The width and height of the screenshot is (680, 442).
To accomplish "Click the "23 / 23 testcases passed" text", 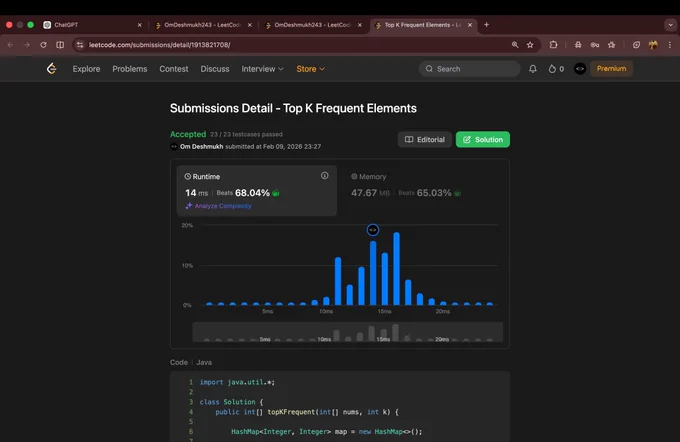I will tap(246, 134).
